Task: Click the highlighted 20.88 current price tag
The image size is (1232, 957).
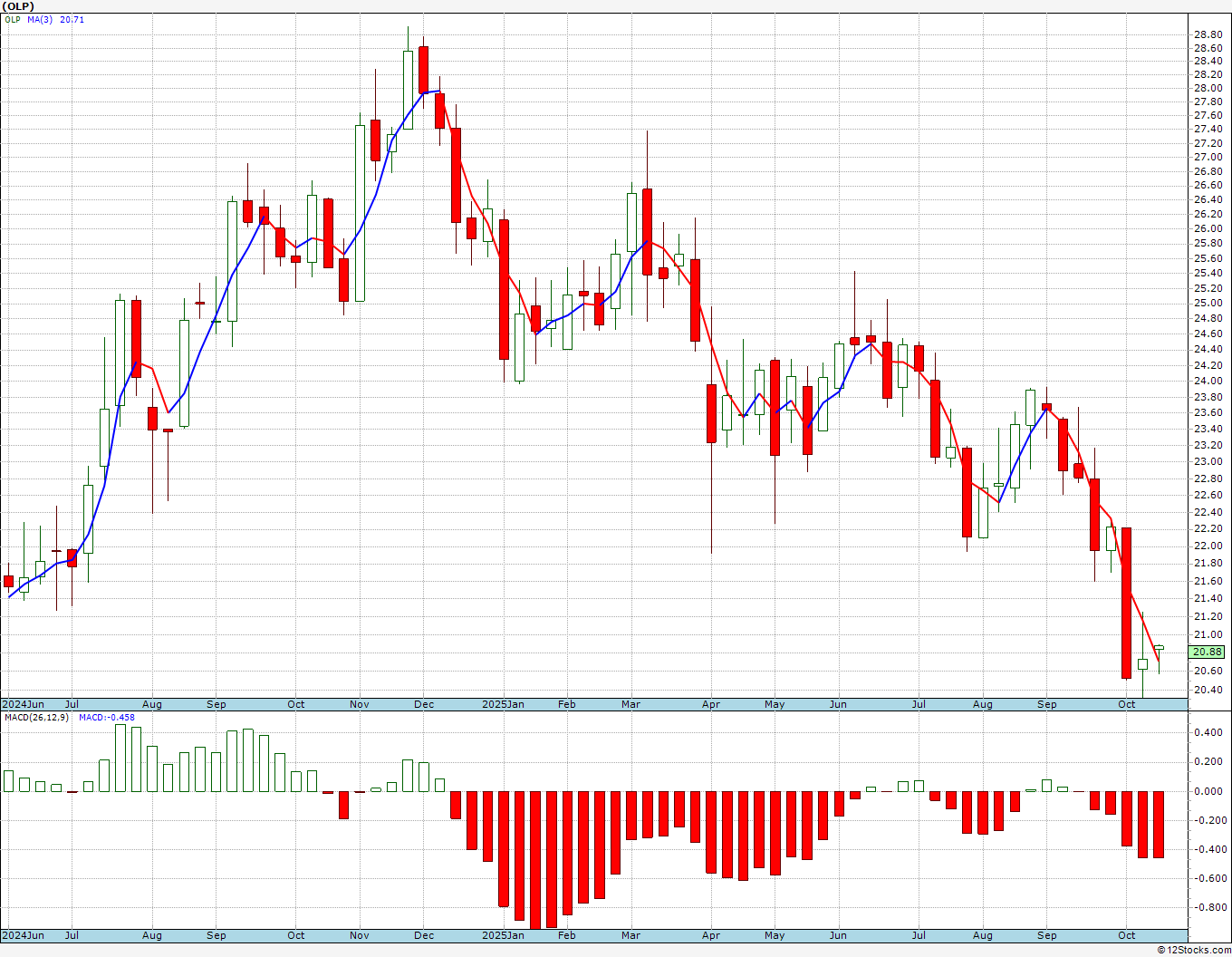Action: (1207, 652)
